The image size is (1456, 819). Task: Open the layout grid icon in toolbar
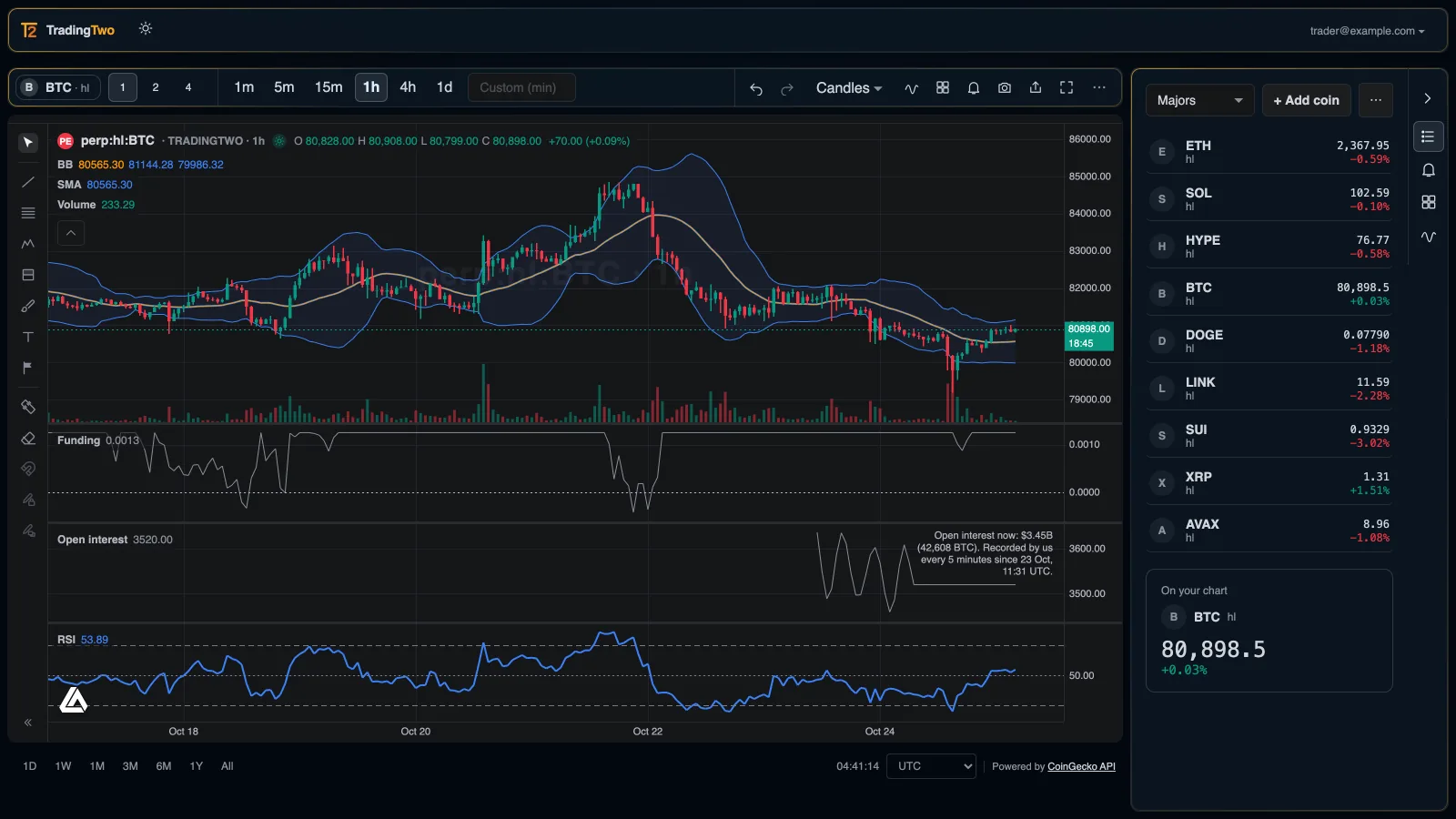tap(943, 87)
